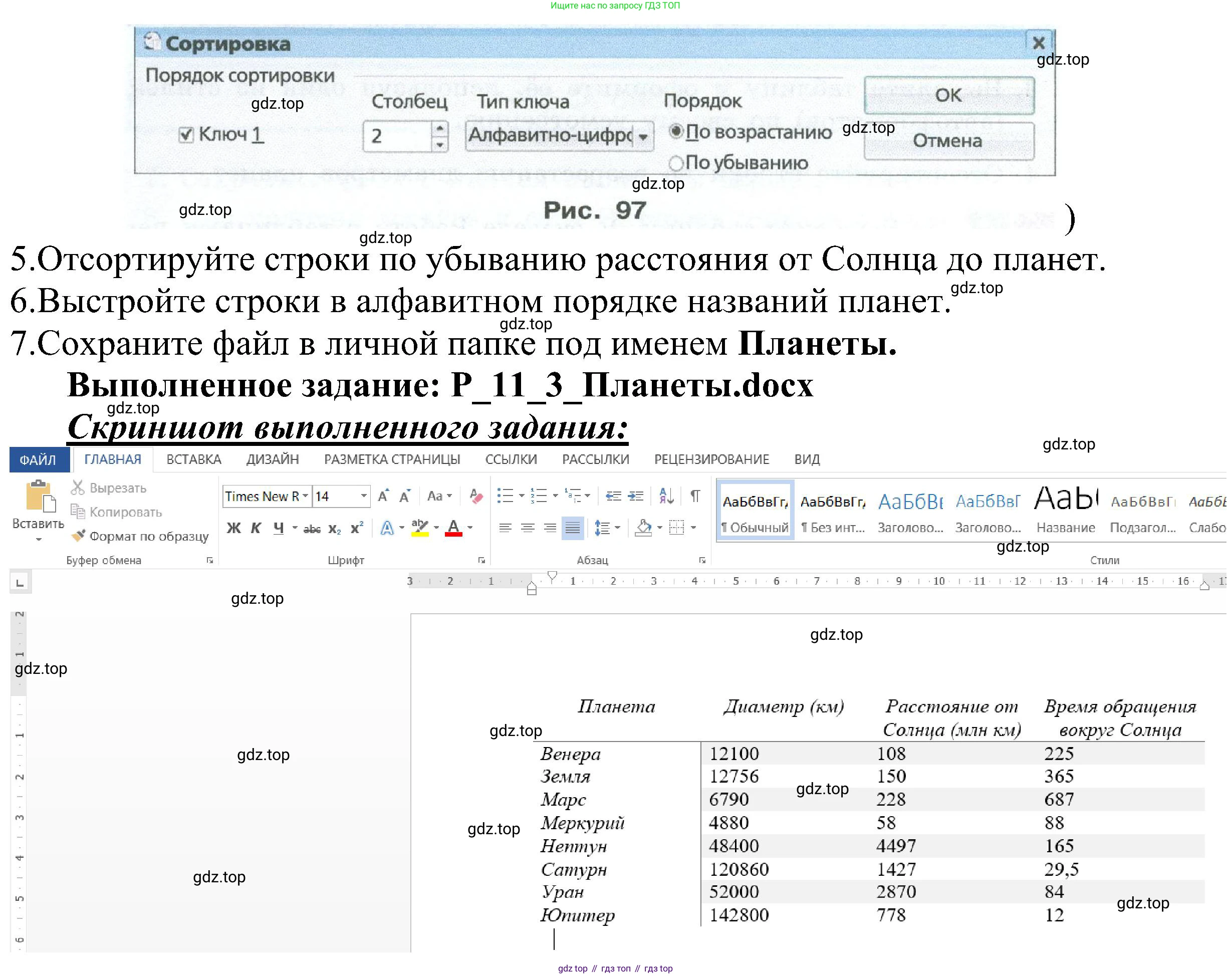Click the multilevel list icon

(573, 496)
